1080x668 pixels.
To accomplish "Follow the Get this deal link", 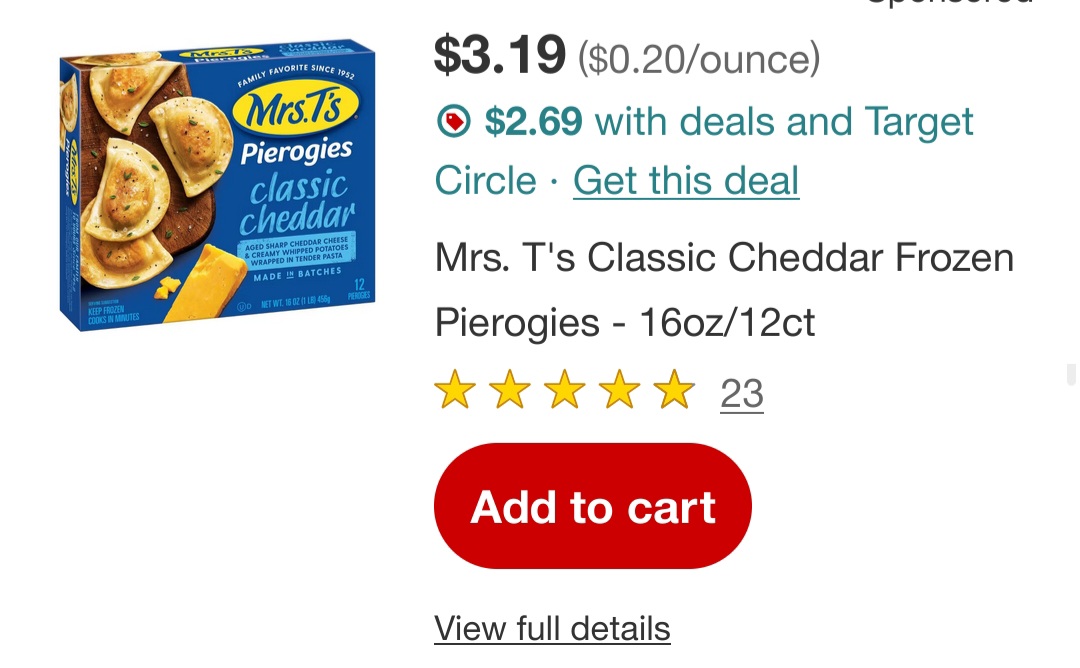I will coord(686,181).
